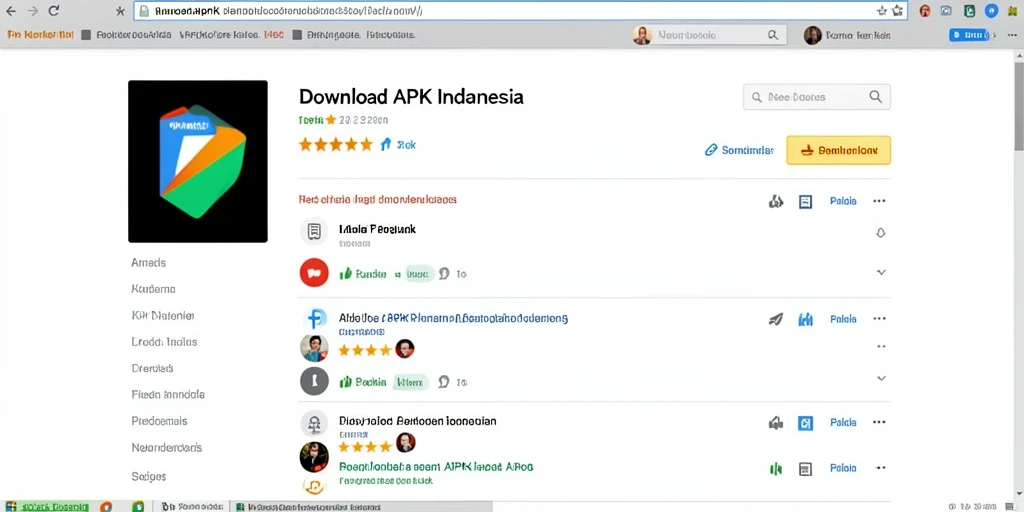Screen dimensions: 1024x512
Task: Click 'Palala' link in the first row
Action: (843, 201)
